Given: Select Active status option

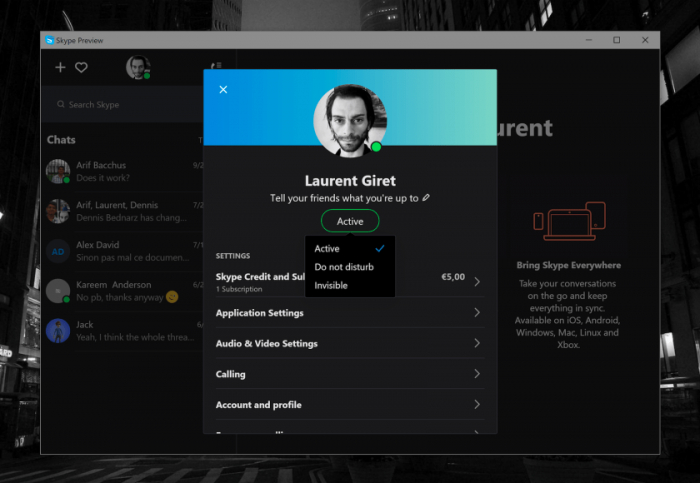Looking at the screenshot, I should pos(350,249).
